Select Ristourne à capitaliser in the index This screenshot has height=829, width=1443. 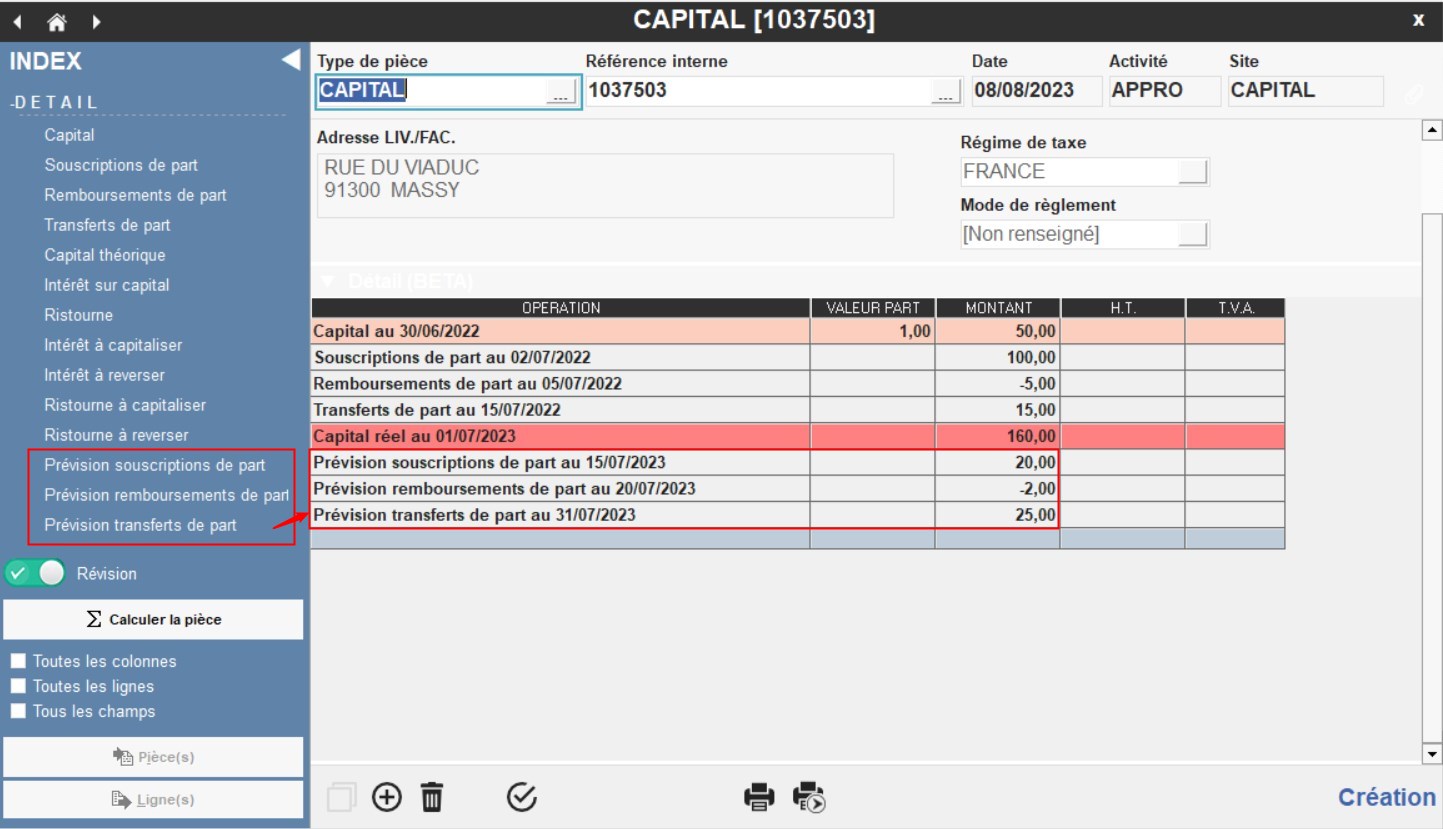tap(125, 405)
